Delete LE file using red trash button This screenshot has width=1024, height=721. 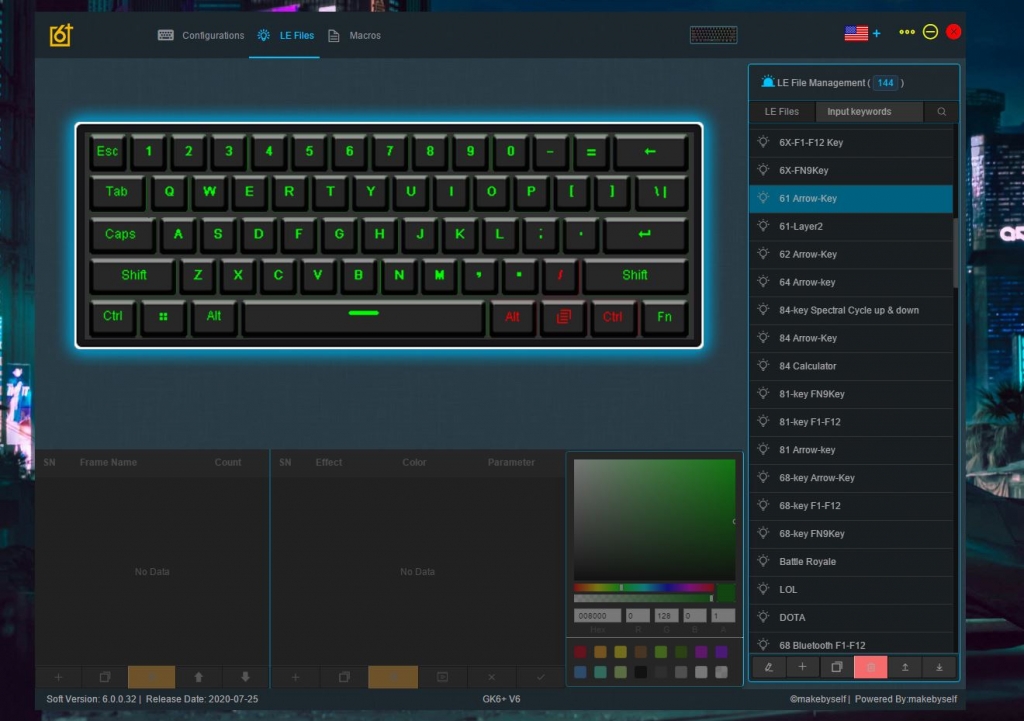tap(871, 667)
